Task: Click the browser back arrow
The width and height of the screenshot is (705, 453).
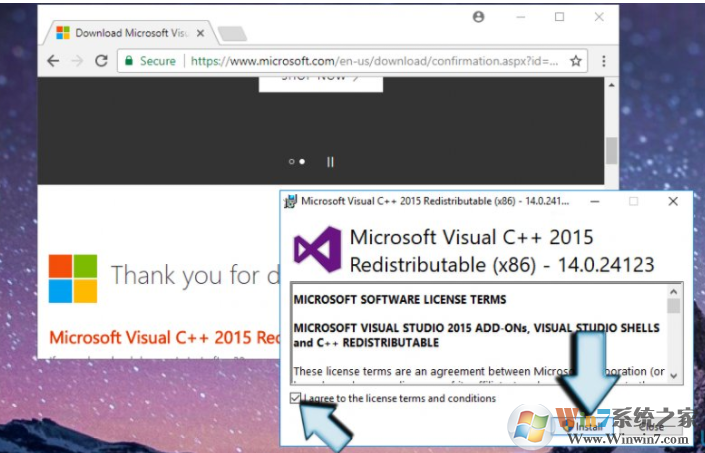Action: click(x=53, y=61)
